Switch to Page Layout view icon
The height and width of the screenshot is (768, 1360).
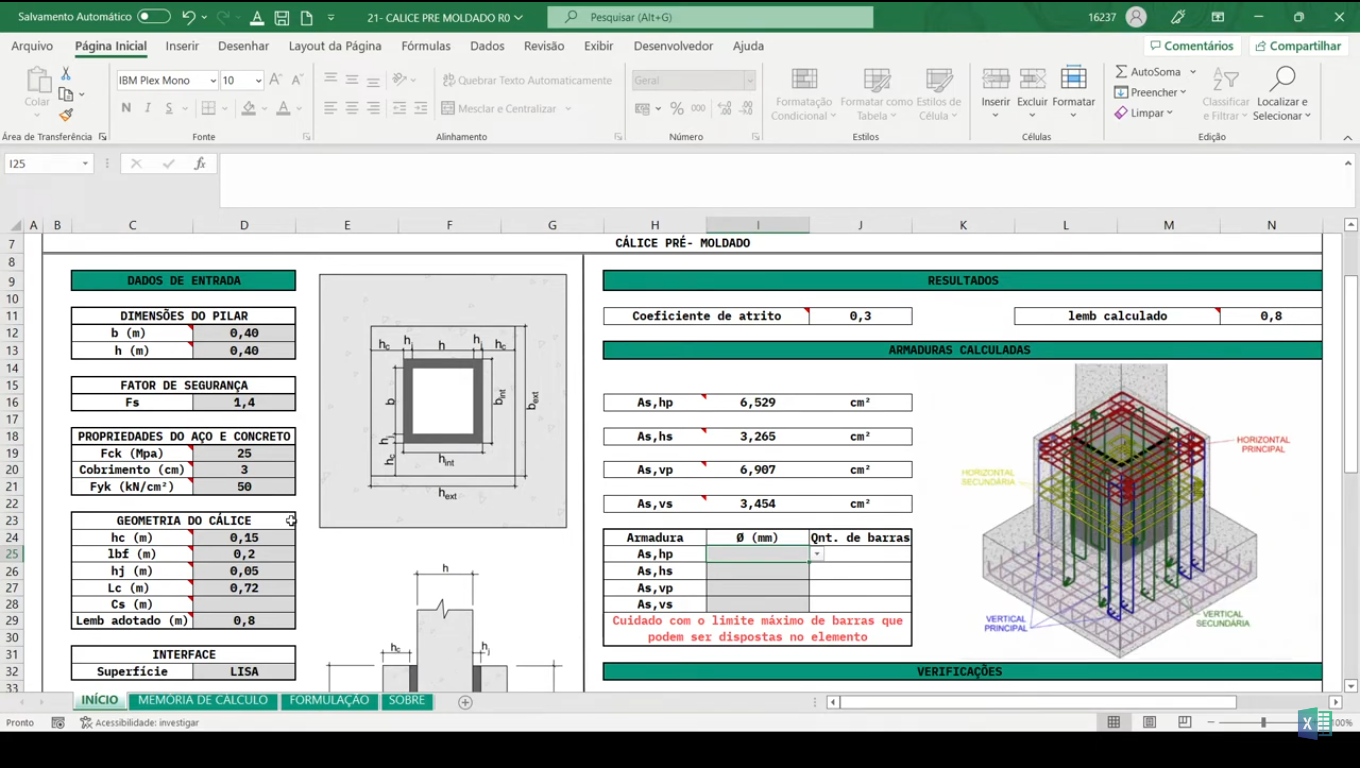point(1149,722)
